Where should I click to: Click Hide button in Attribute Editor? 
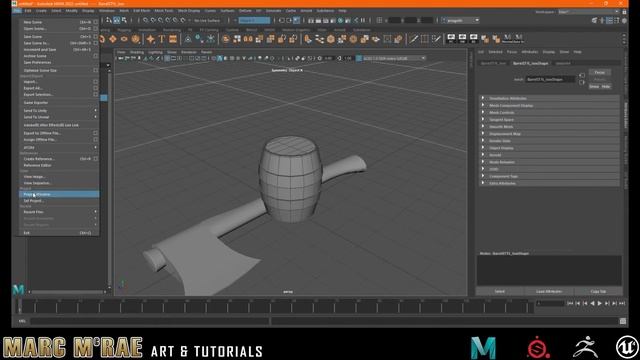coord(606,87)
